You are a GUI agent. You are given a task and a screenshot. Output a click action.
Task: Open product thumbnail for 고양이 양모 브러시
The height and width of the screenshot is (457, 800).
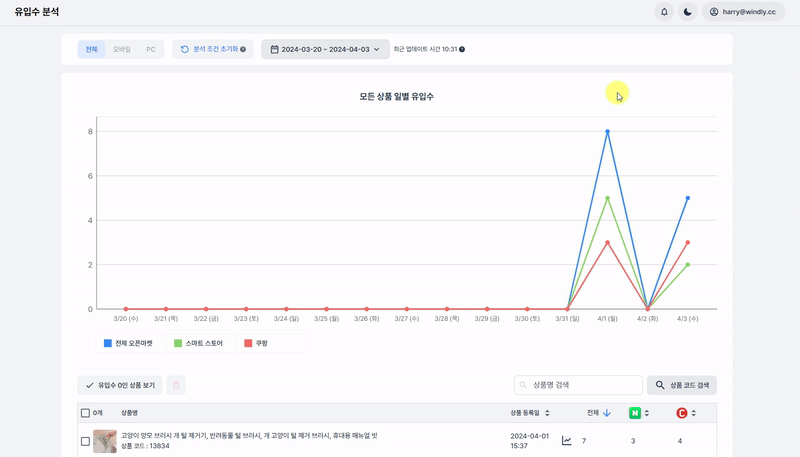[x=105, y=441]
